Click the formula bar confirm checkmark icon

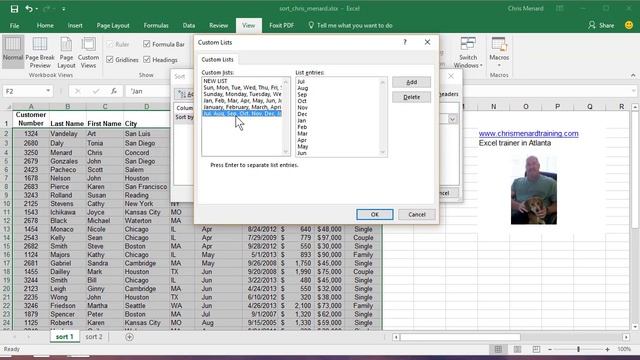click(x=96, y=91)
